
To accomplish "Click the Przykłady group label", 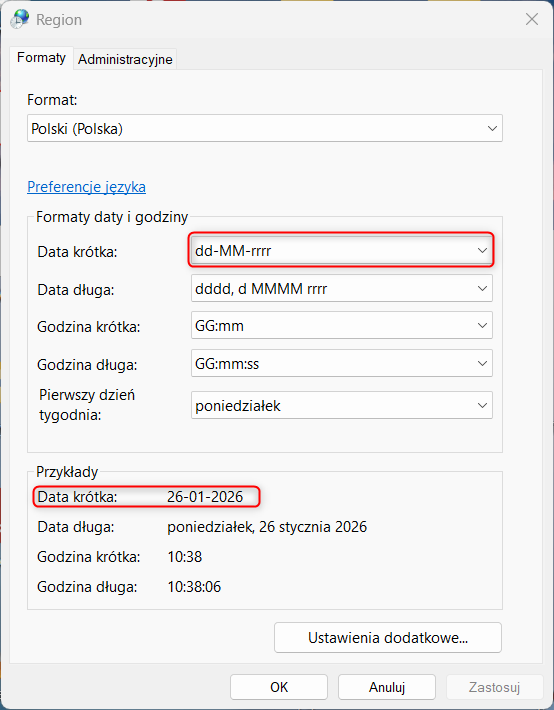I will (x=67, y=472).
